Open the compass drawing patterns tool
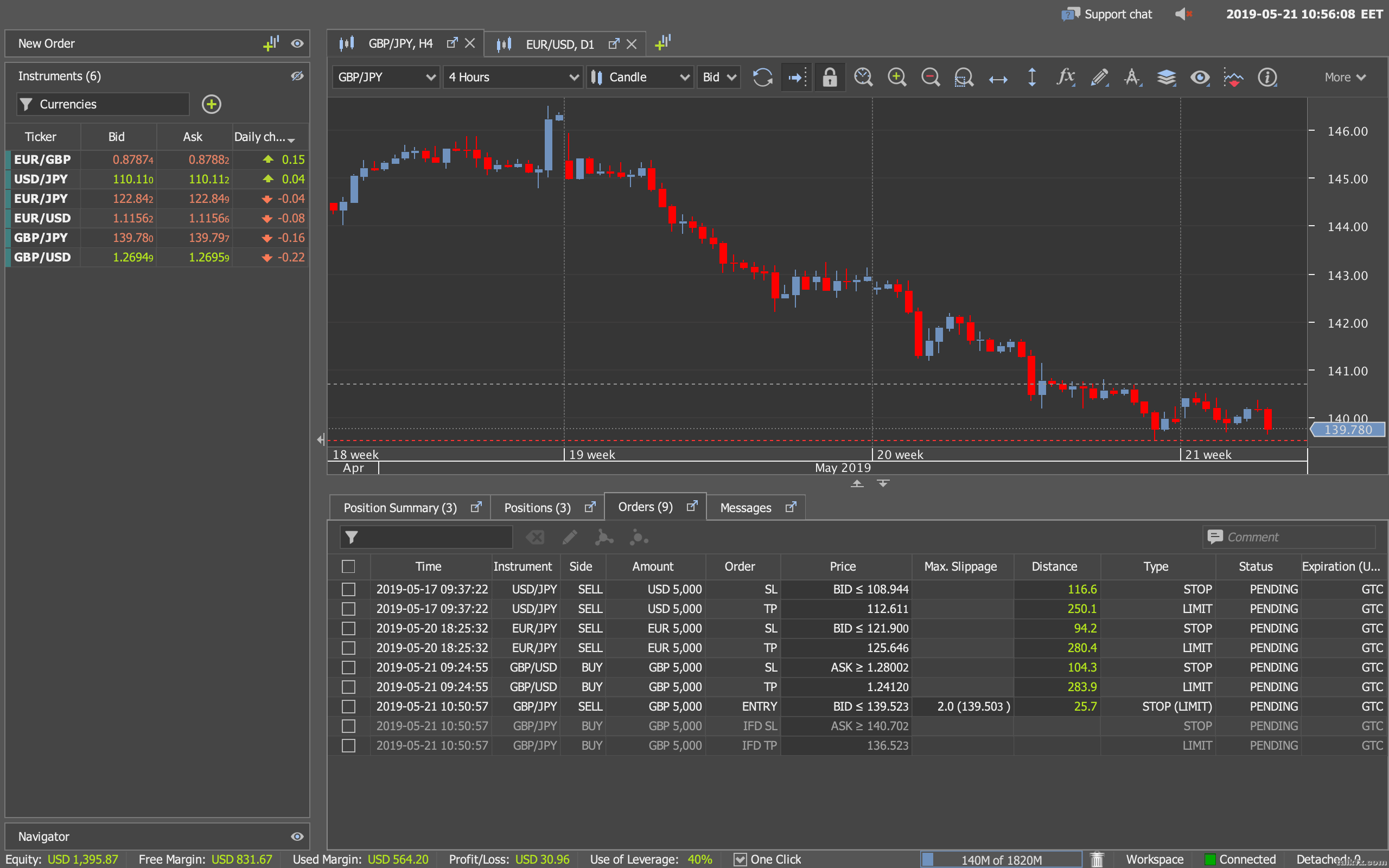1389x868 pixels. click(1132, 77)
